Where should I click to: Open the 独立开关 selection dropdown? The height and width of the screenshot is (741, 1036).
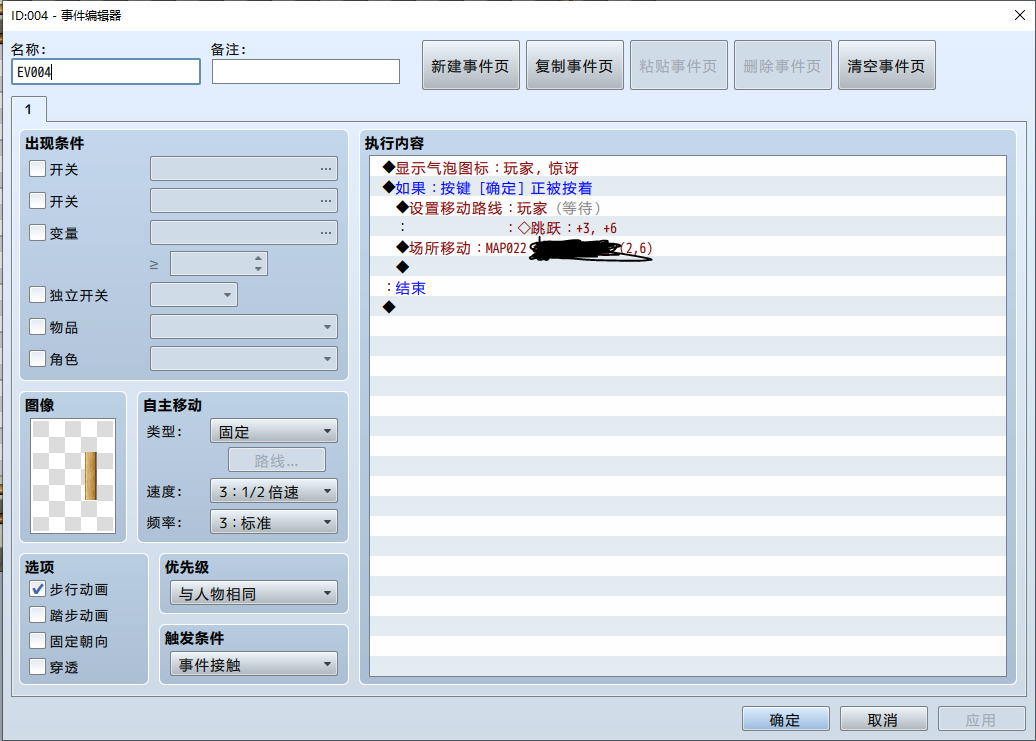[x=194, y=295]
